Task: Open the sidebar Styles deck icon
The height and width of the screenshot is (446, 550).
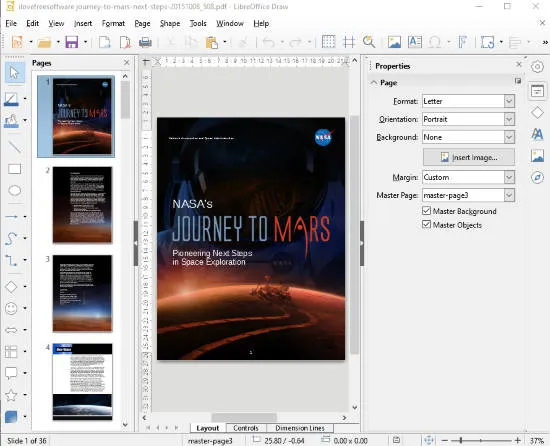Action: click(x=537, y=134)
